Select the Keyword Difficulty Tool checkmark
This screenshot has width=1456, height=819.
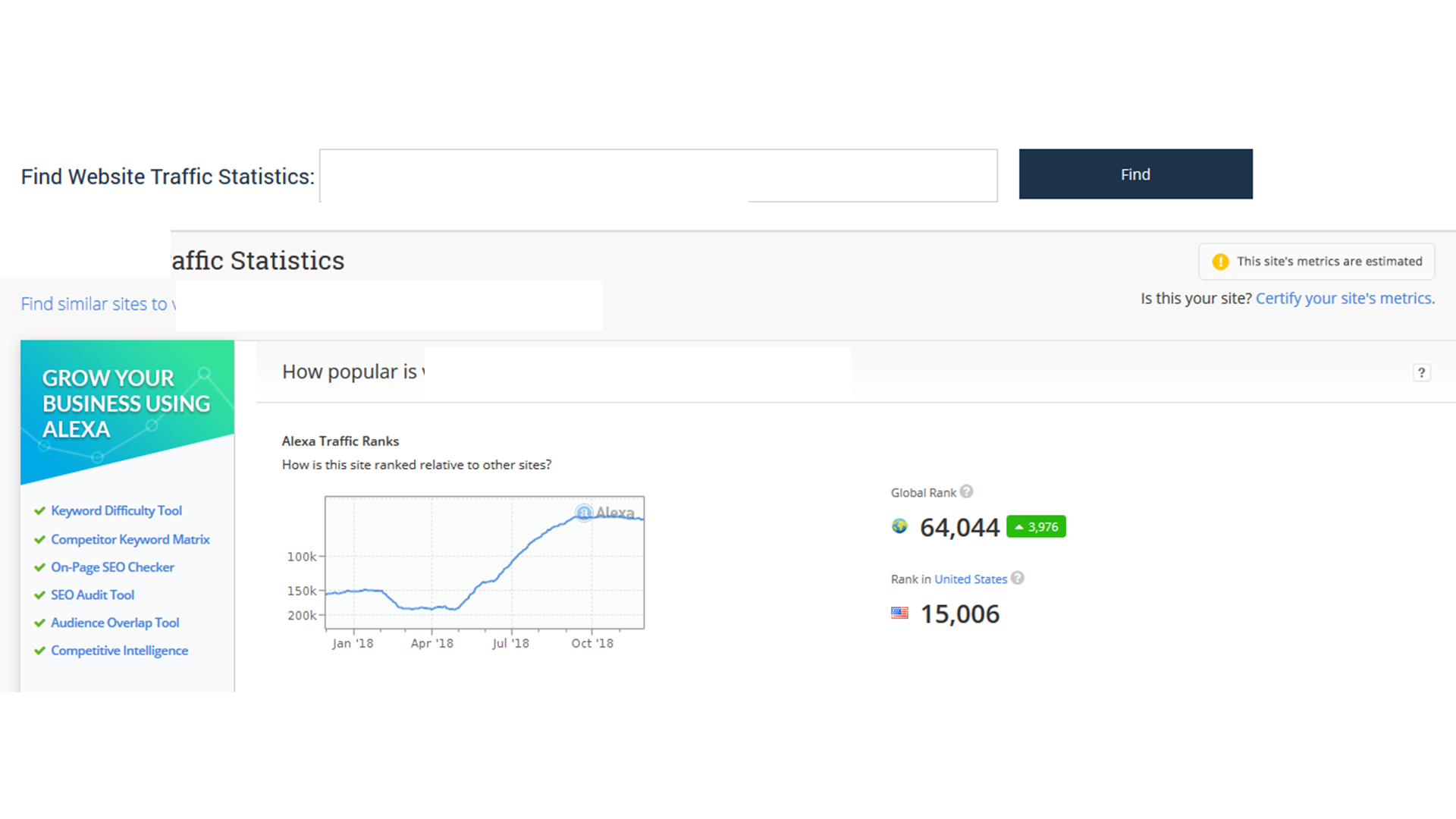point(39,510)
